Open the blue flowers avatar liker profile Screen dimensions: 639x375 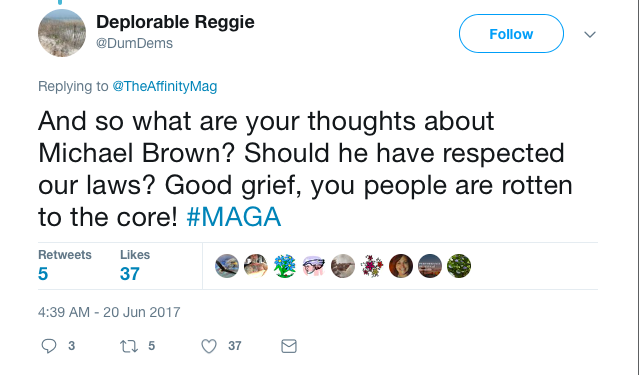pos(285,266)
